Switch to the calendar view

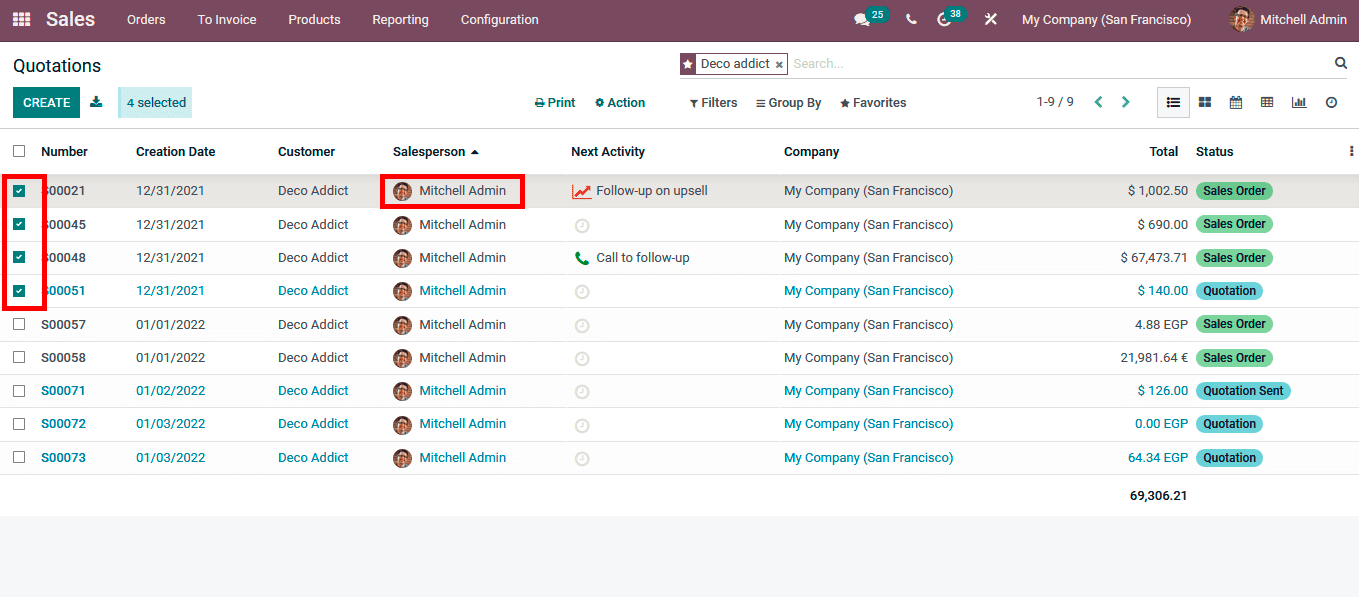[1236, 101]
